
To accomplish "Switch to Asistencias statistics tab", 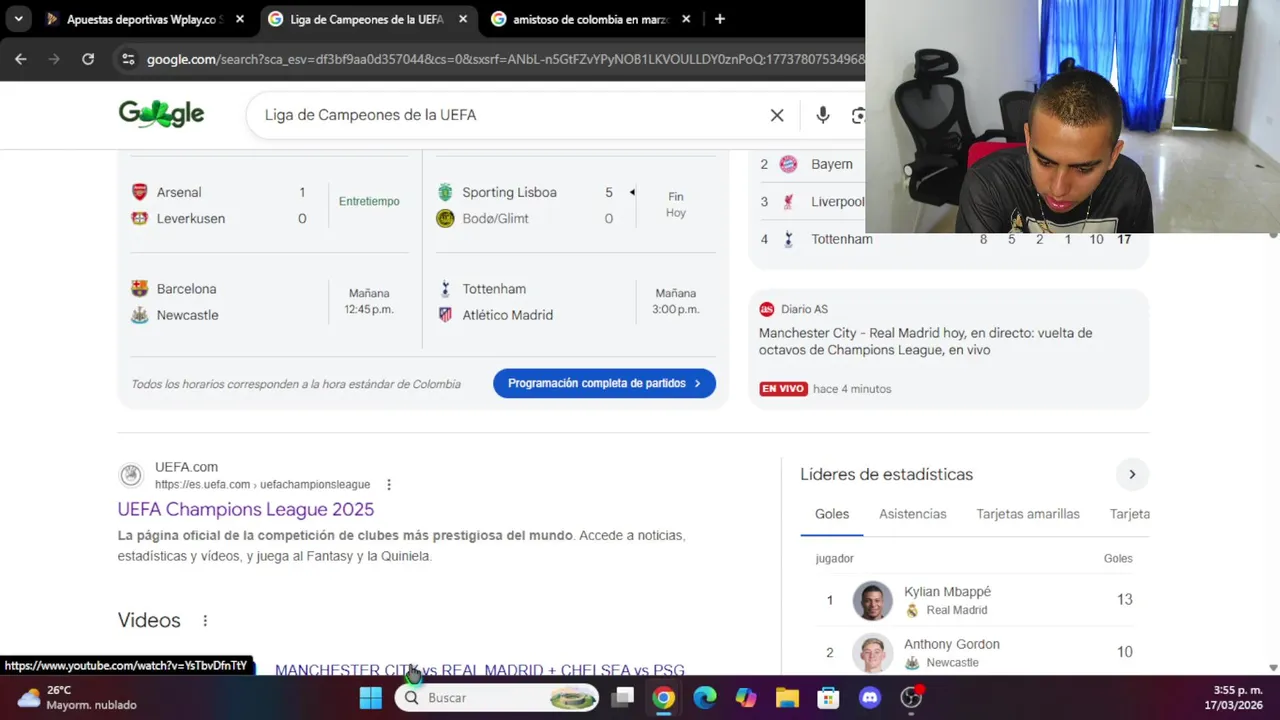I will pos(913,514).
